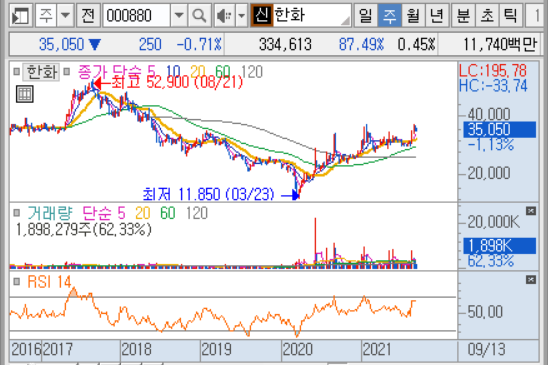Toggle the square marker before 한화 label
The width and height of the screenshot is (548, 365).
coord(16,72)
